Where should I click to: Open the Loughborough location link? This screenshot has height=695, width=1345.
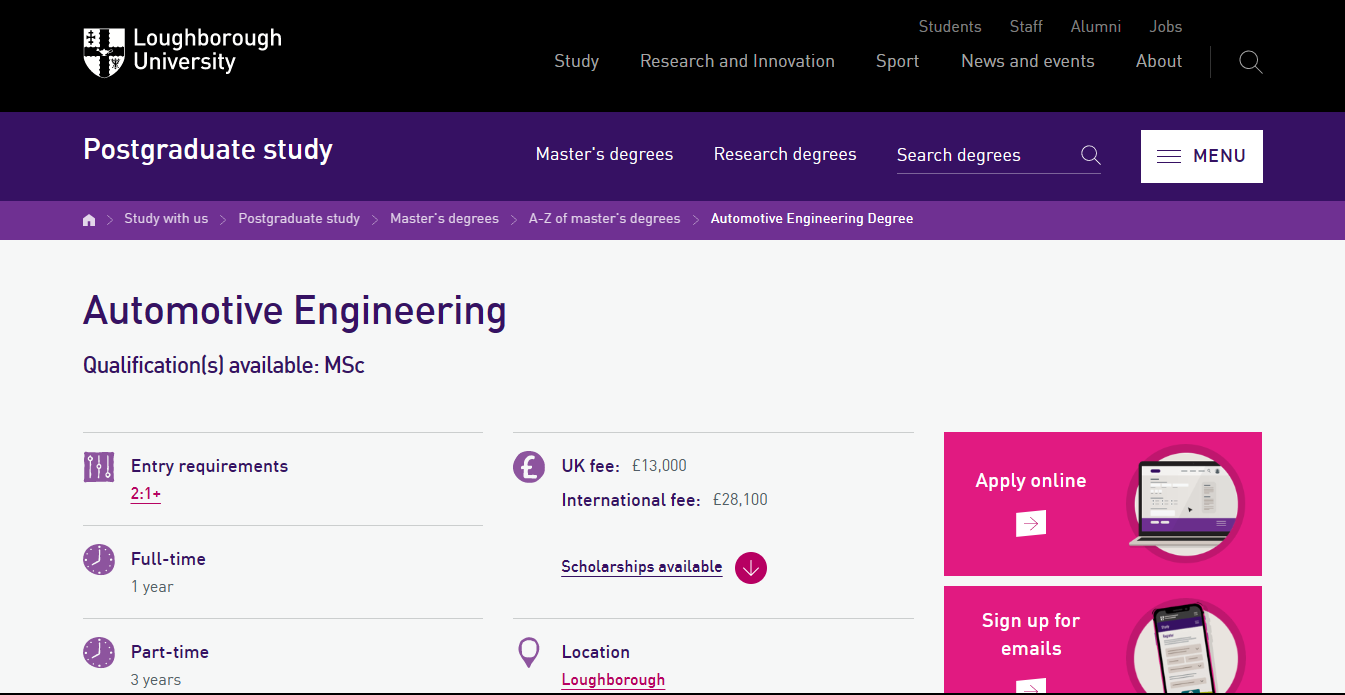pyautogui.click(x=612, y=680)
